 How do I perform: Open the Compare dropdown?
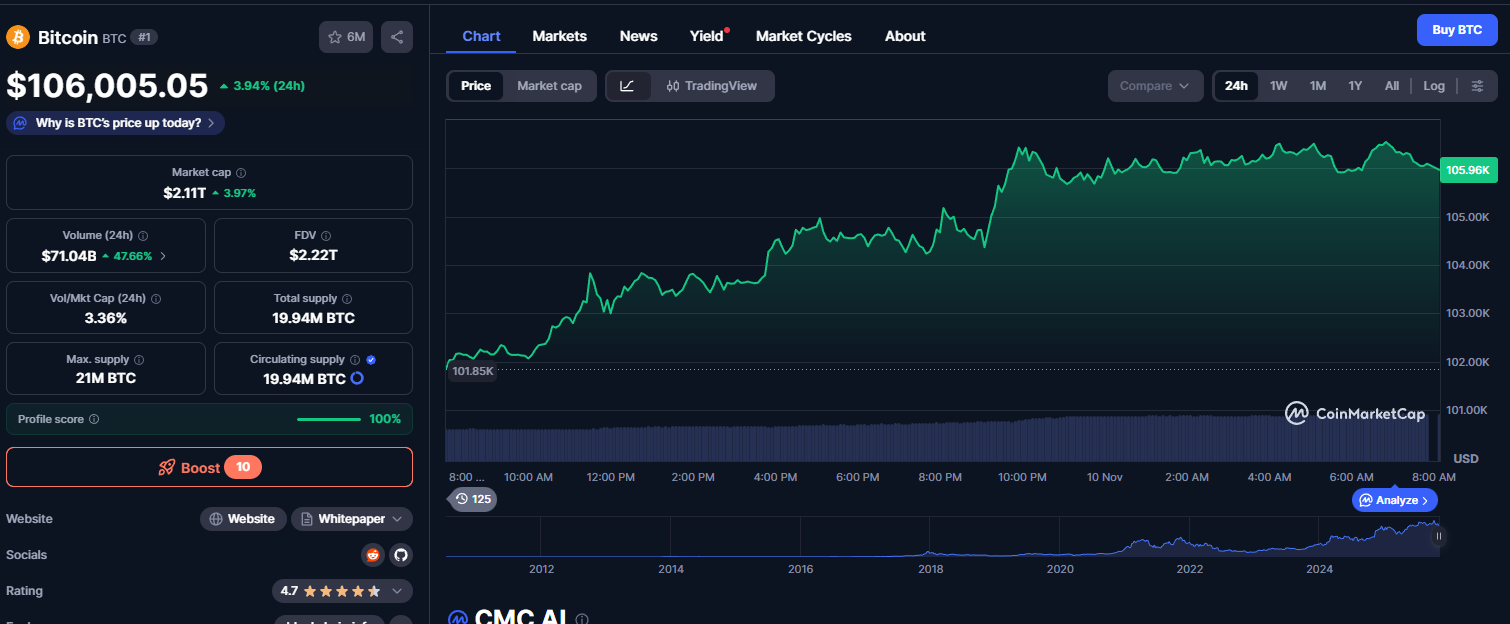[1155, 86]
